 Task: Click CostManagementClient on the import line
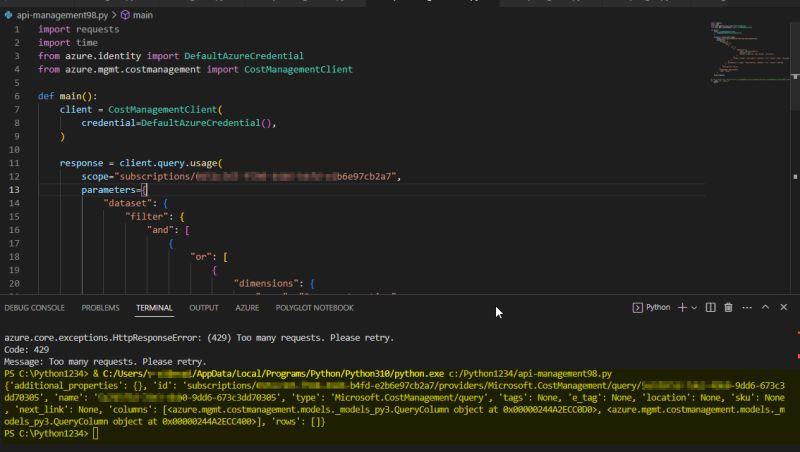coord(298,69)
